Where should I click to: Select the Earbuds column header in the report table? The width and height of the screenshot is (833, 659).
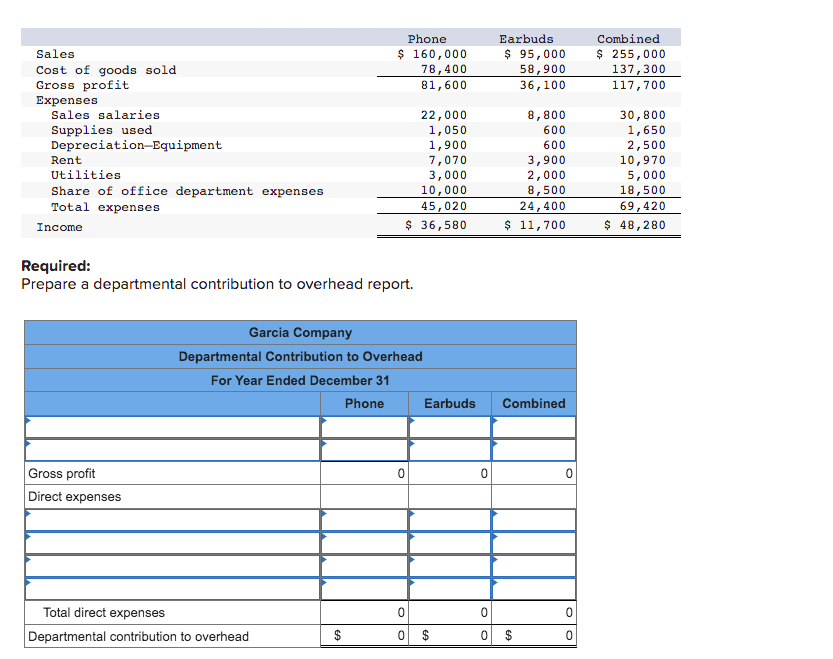(449, 403)
